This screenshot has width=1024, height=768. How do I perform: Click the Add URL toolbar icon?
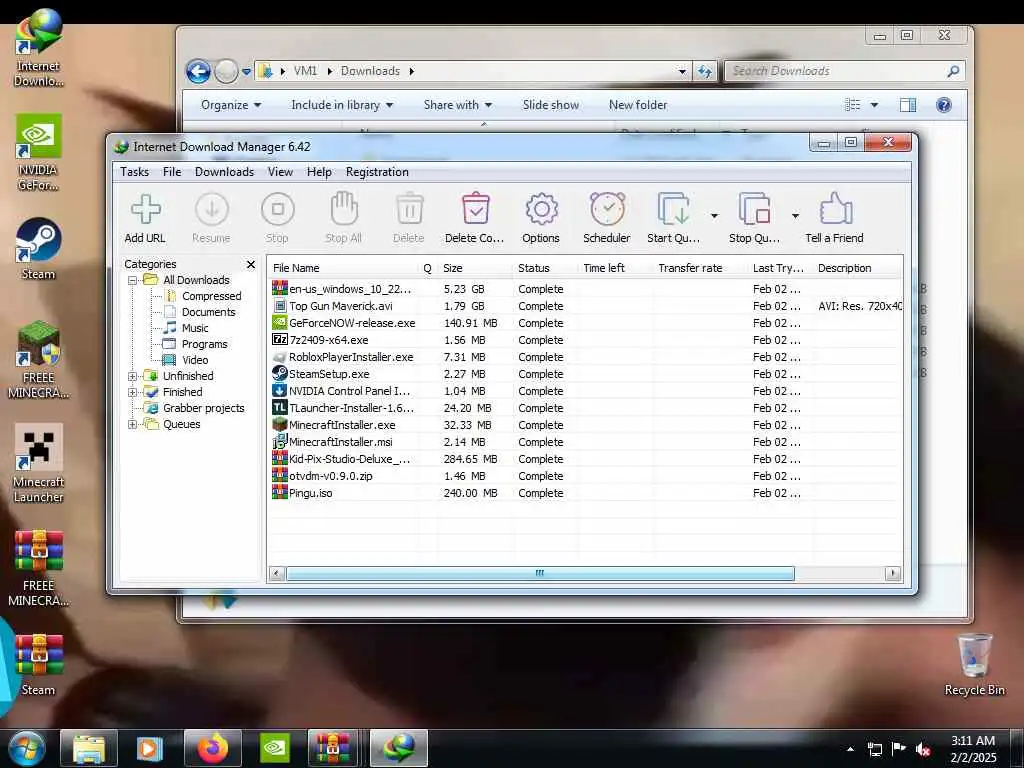145,217
